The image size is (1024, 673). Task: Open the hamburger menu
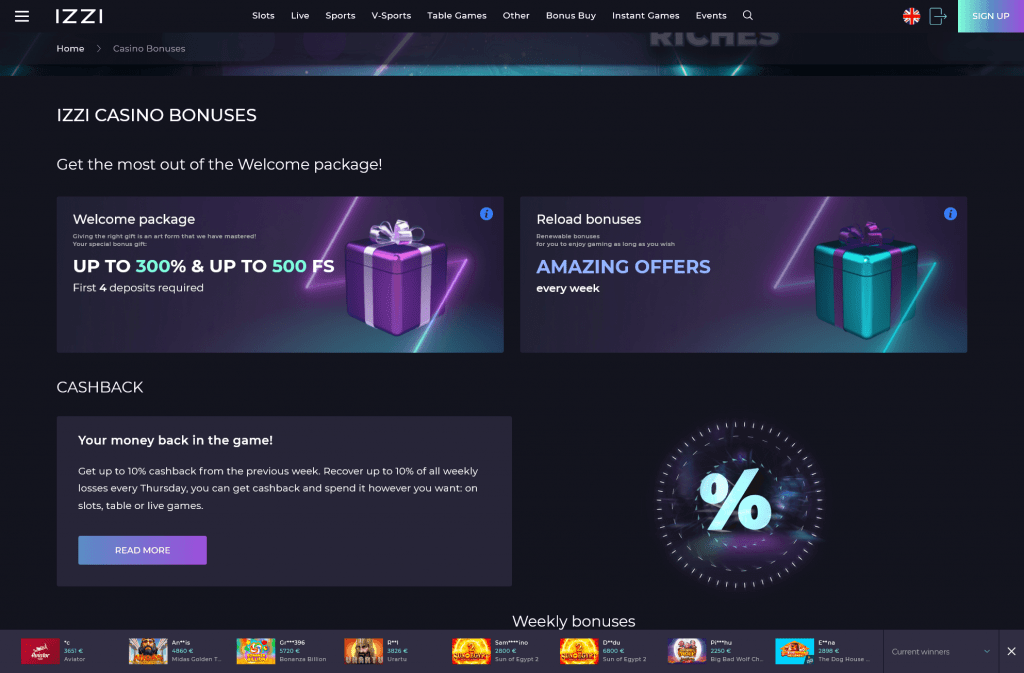tap(22, 16)
